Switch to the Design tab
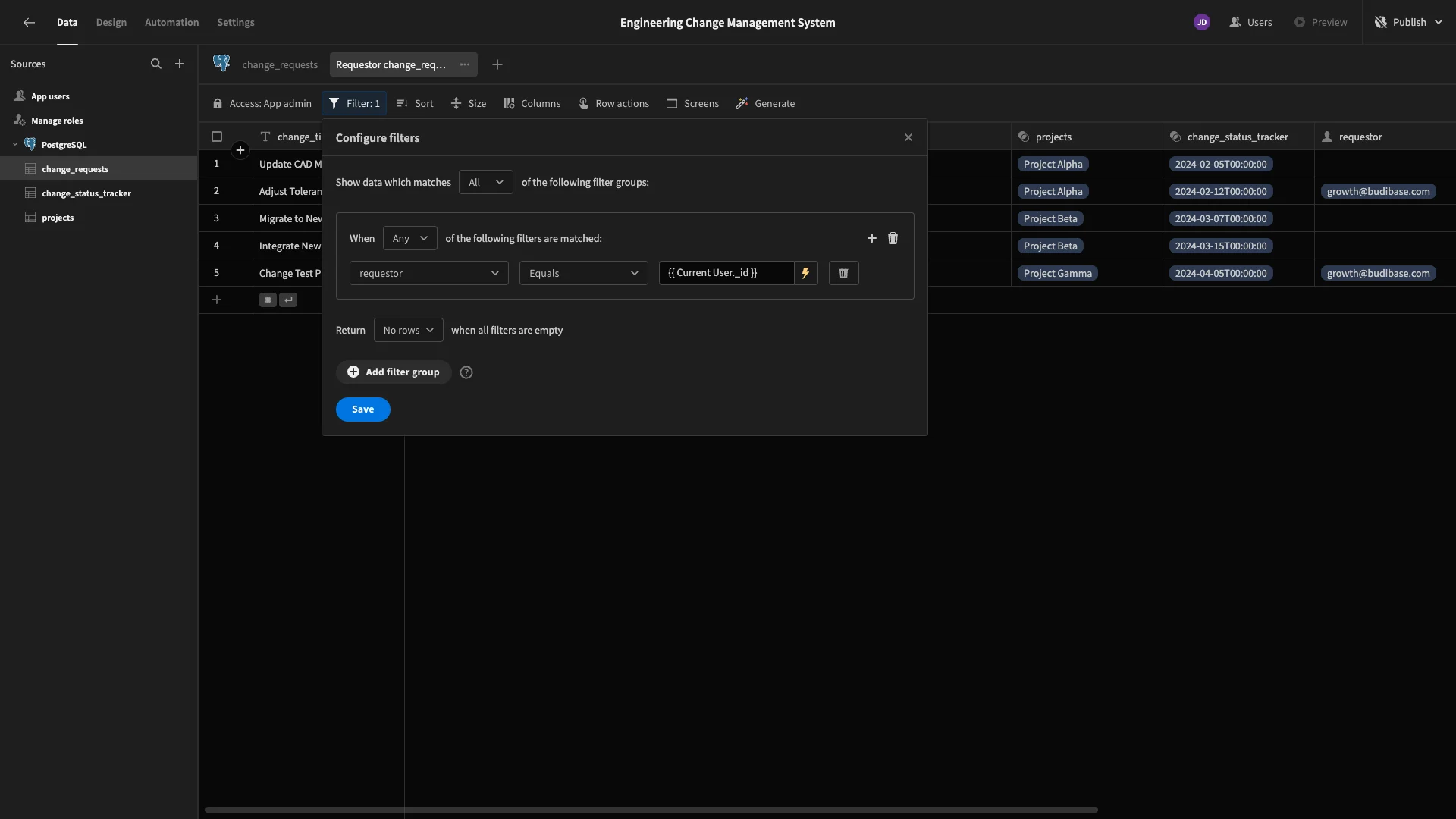The height and width of the screenshot is (819, 1456). [x=111, y=23]
